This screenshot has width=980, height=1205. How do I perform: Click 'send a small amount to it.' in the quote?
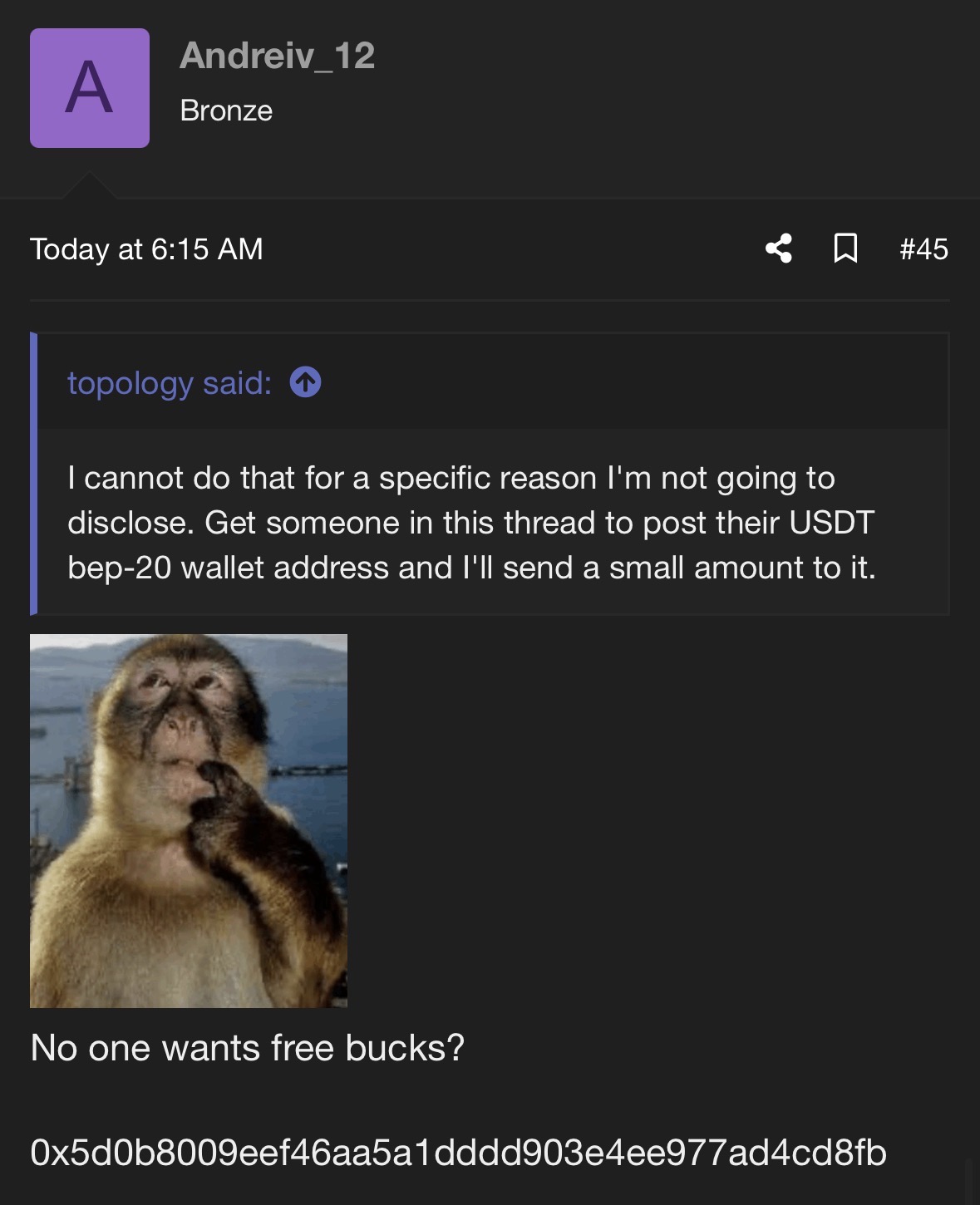point(689,568)
